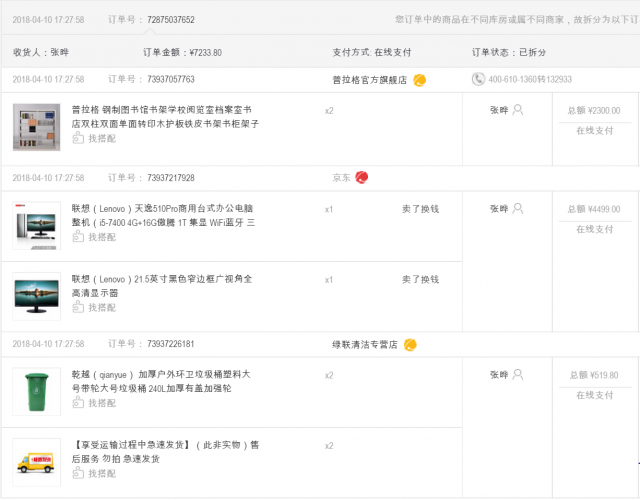Open the 绿联清洁专营店 shop link
The image size is (640, 500).
(365, 345)
